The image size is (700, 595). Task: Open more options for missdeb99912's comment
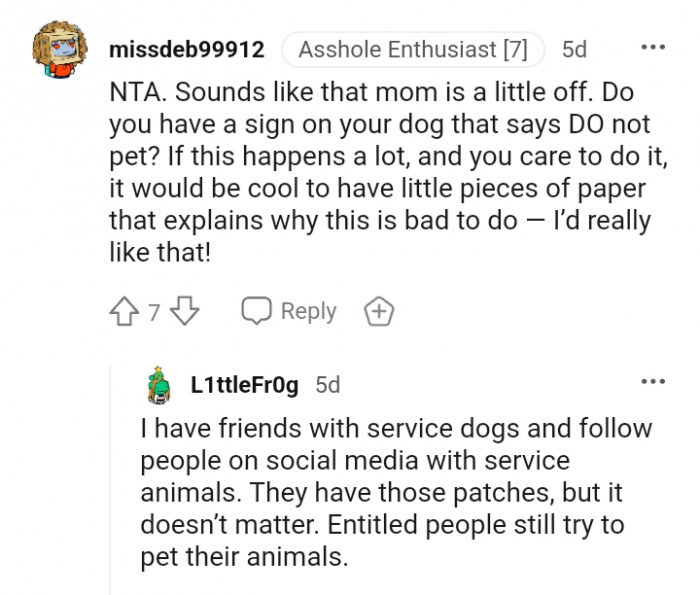pyautogui.click(x=652, y=48)
